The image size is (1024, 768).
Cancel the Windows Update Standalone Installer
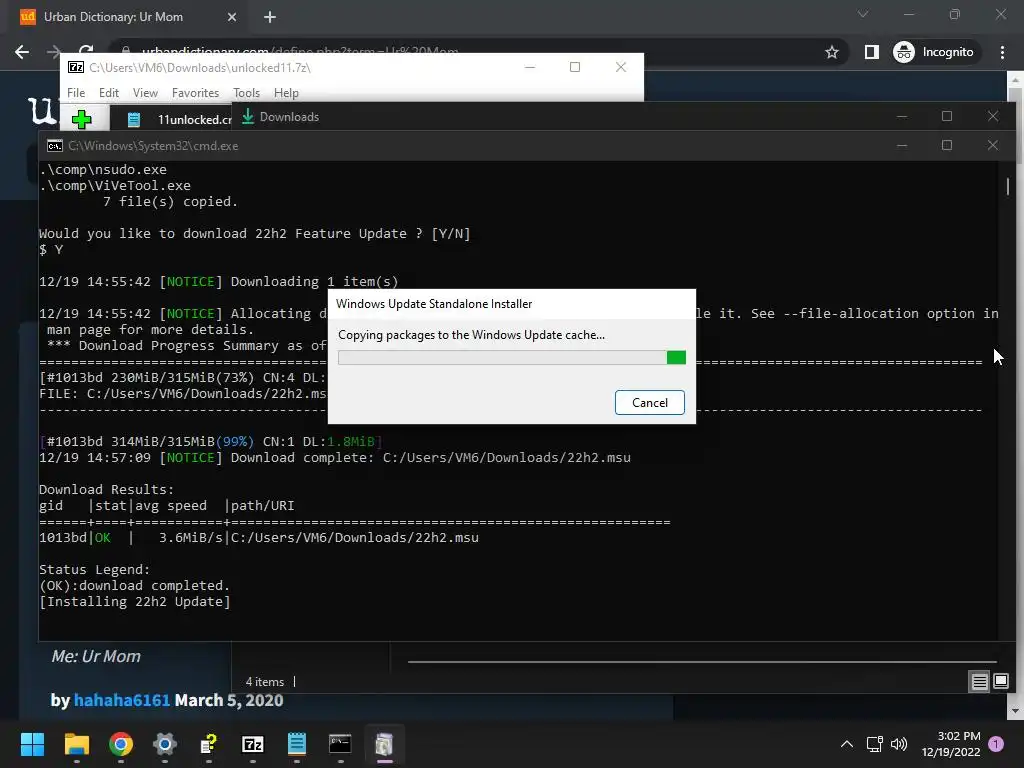pos(649,402)
